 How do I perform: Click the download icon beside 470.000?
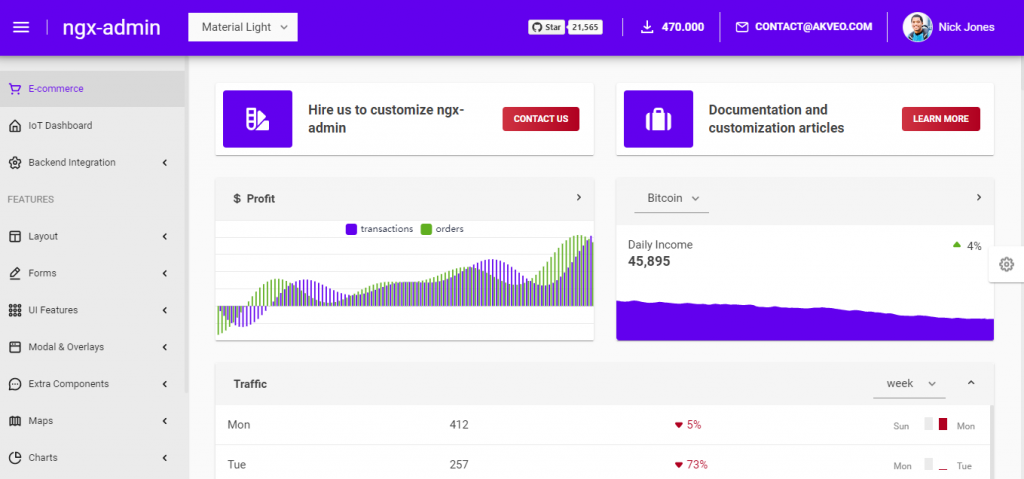click(647, 27)
